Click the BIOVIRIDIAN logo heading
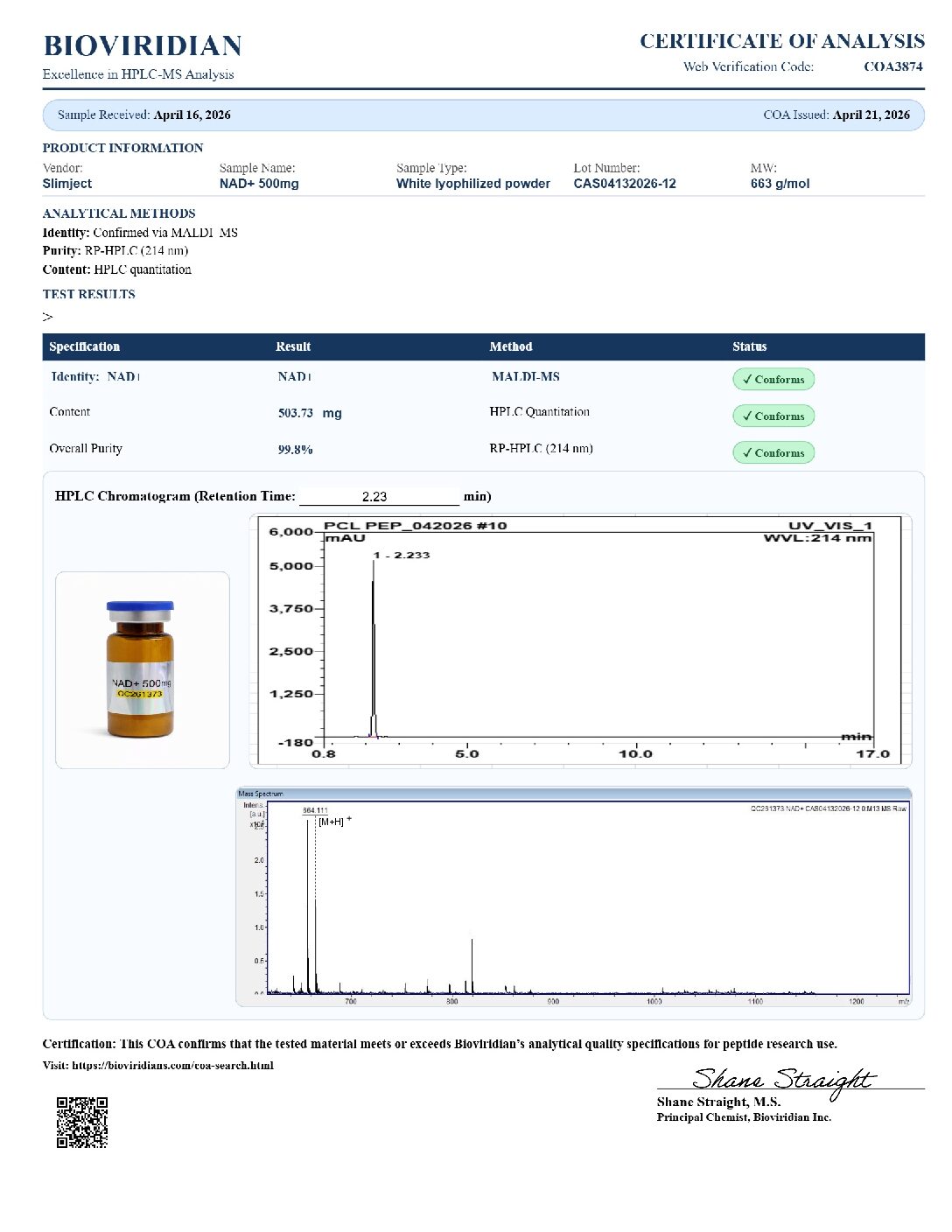This screenshot has width=952, height=1232. point(143,45)
